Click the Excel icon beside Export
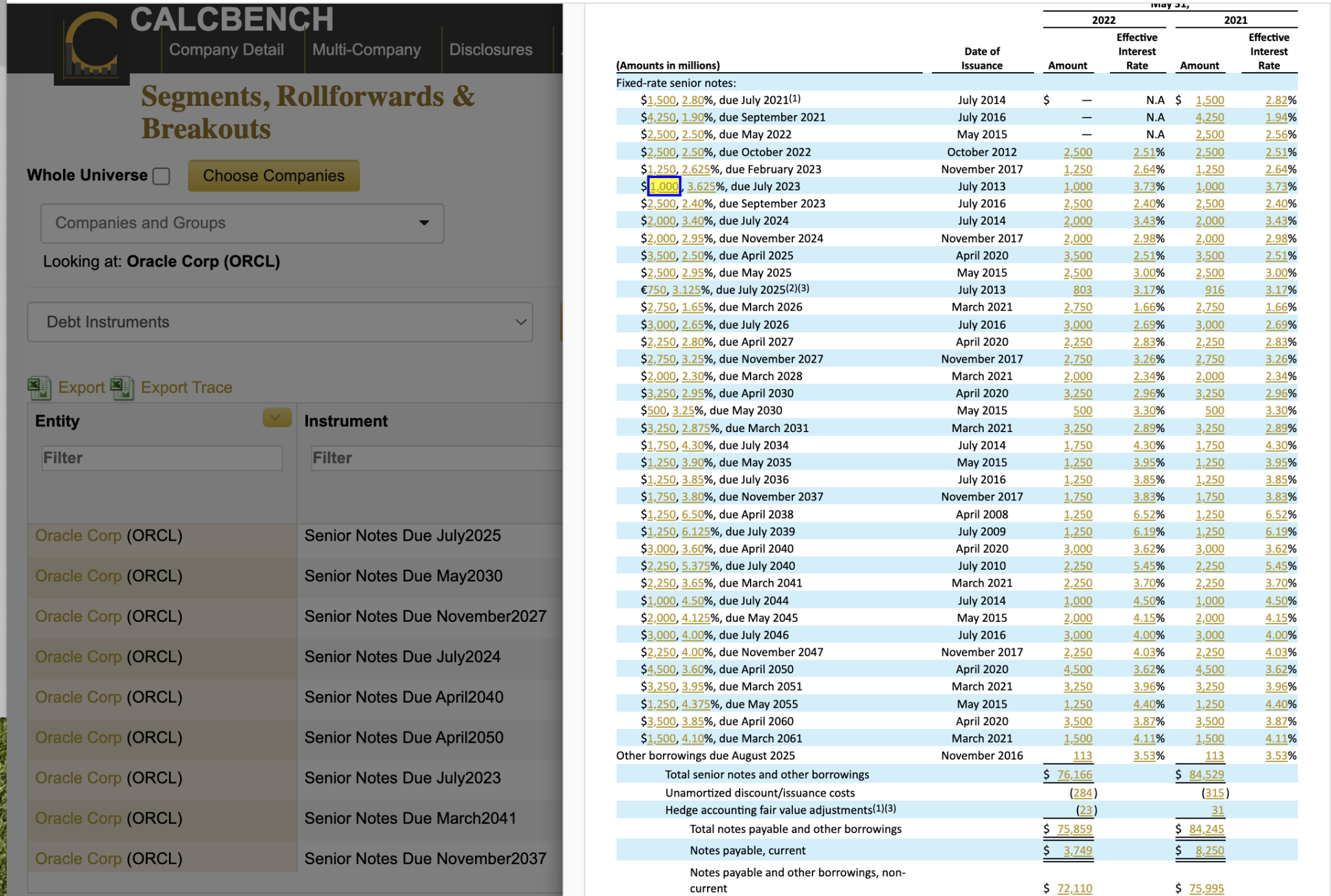The width and height of the screenshot is (1331, 896). tap(39, 387)
